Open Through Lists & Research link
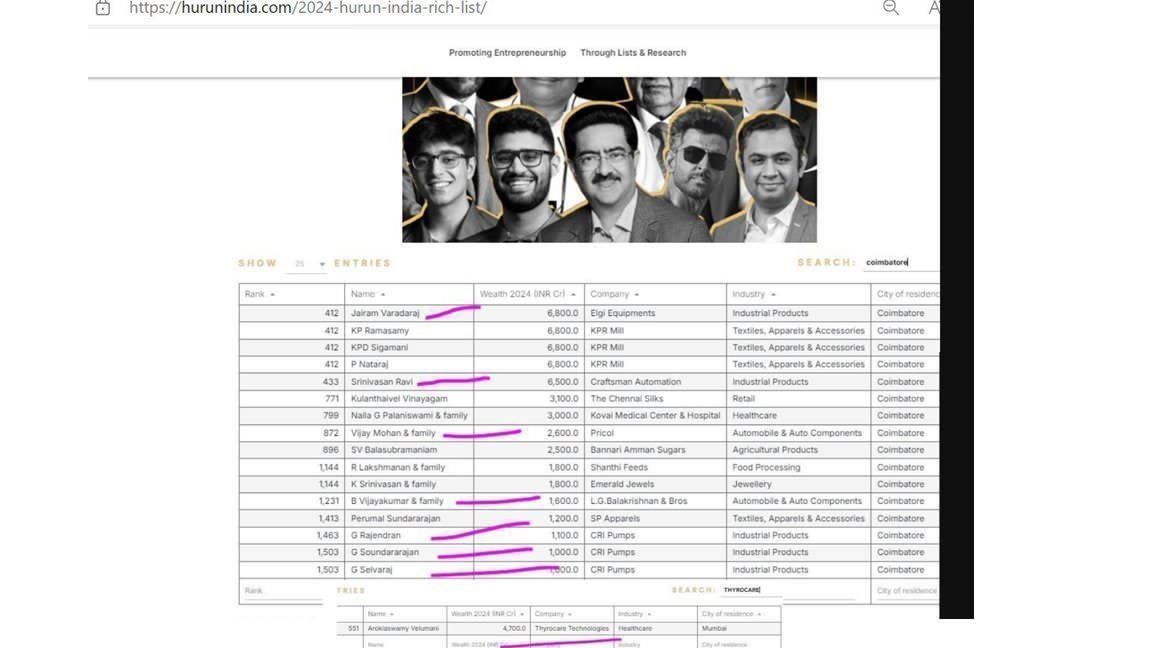The image size is (1152, 648). tap(633, 53)
